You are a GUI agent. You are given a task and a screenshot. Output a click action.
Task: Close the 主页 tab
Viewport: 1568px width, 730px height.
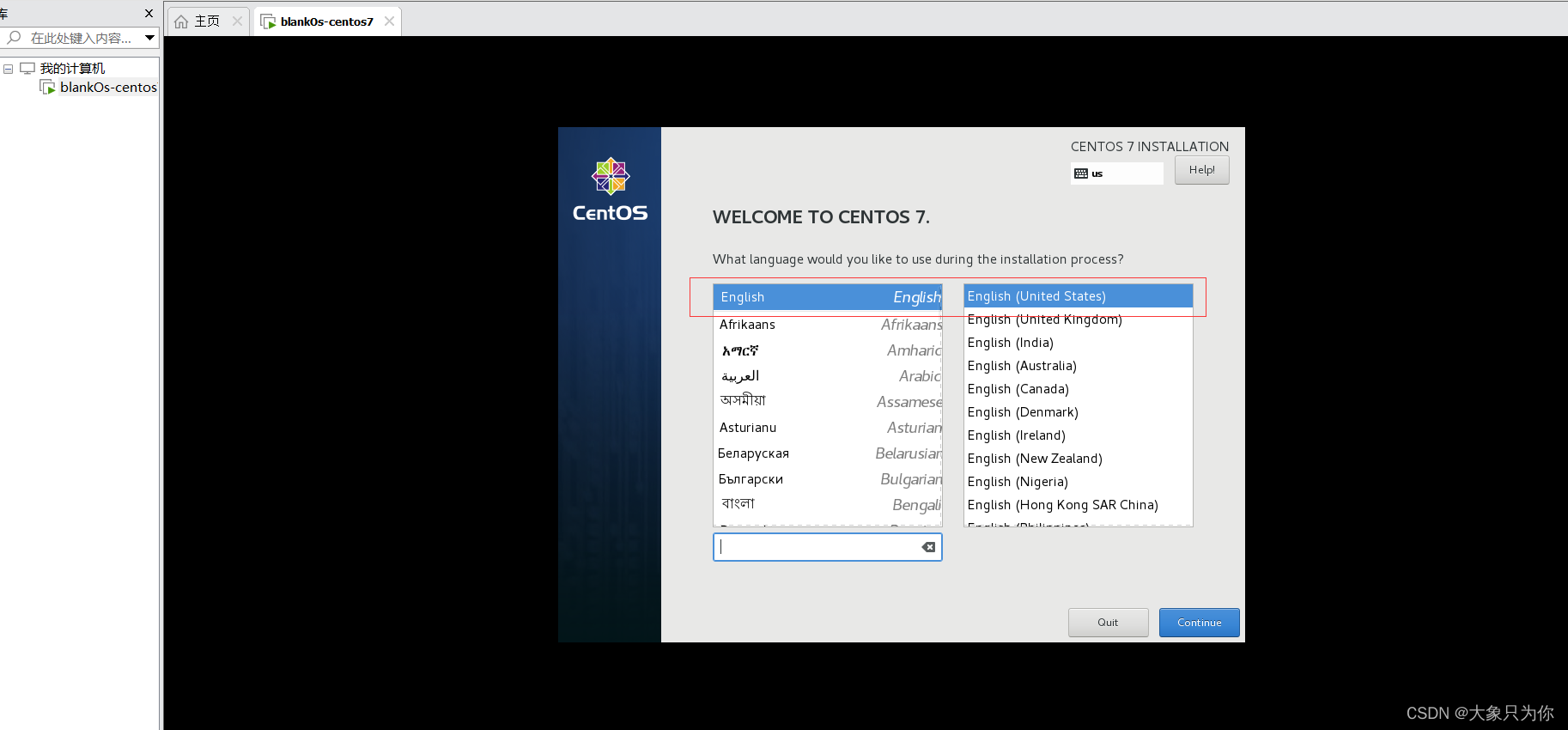(237, 21)
